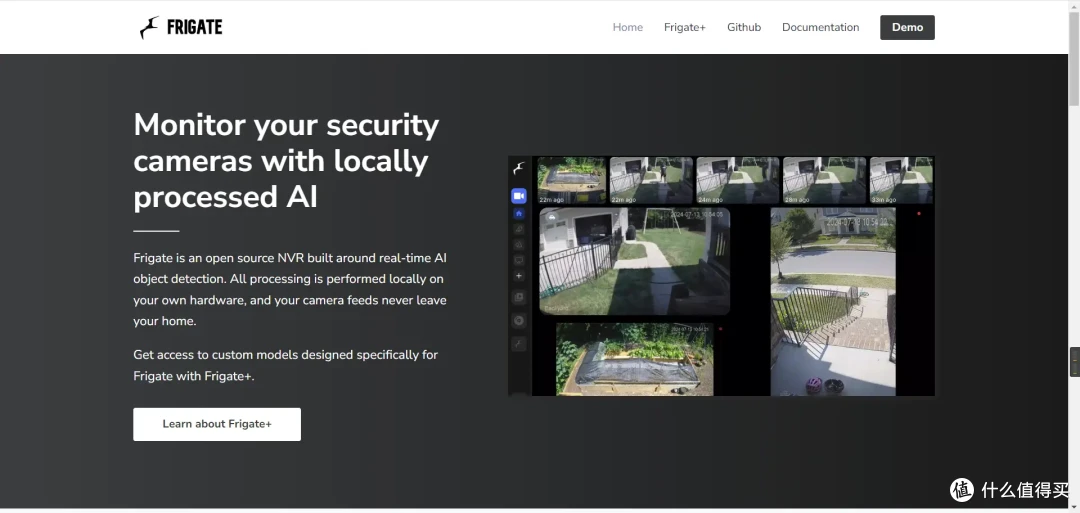The width and height of the screenshot is (1080, 513).
Task: Click the monitor-shaped icon in demo sidebar
Action: click(519, 260)
